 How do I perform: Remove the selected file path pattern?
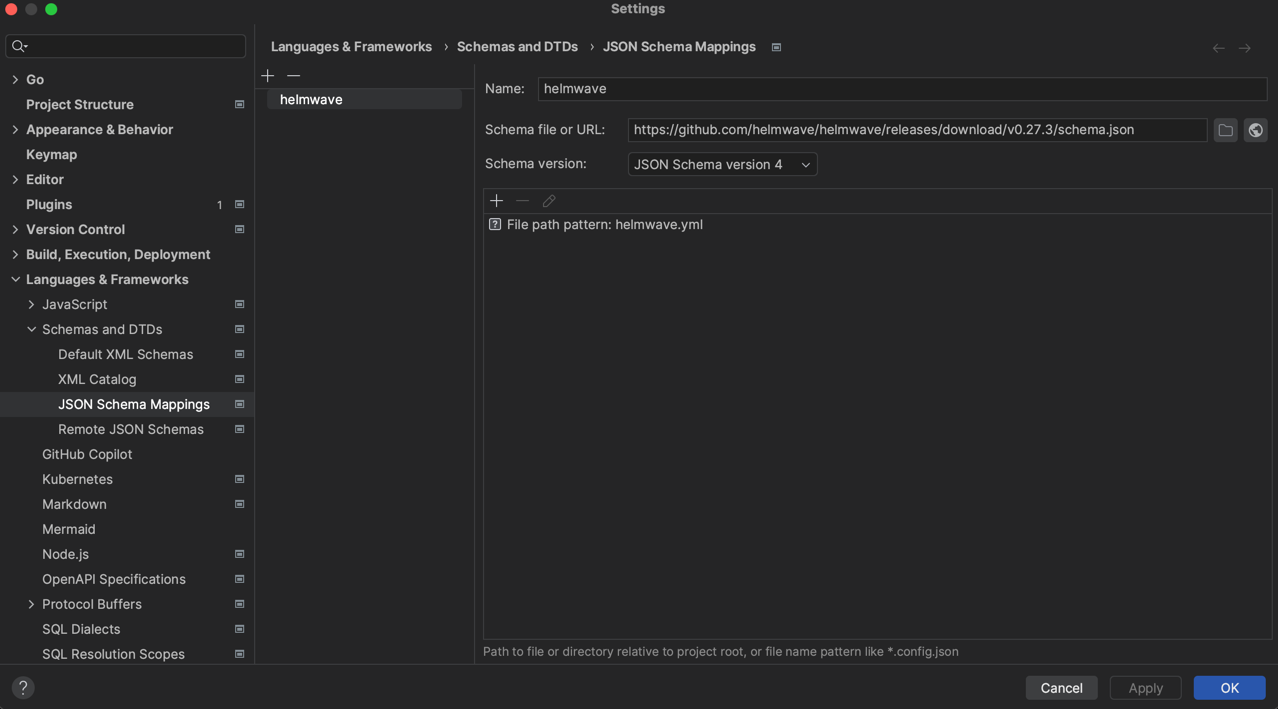(x=522, y=201)
